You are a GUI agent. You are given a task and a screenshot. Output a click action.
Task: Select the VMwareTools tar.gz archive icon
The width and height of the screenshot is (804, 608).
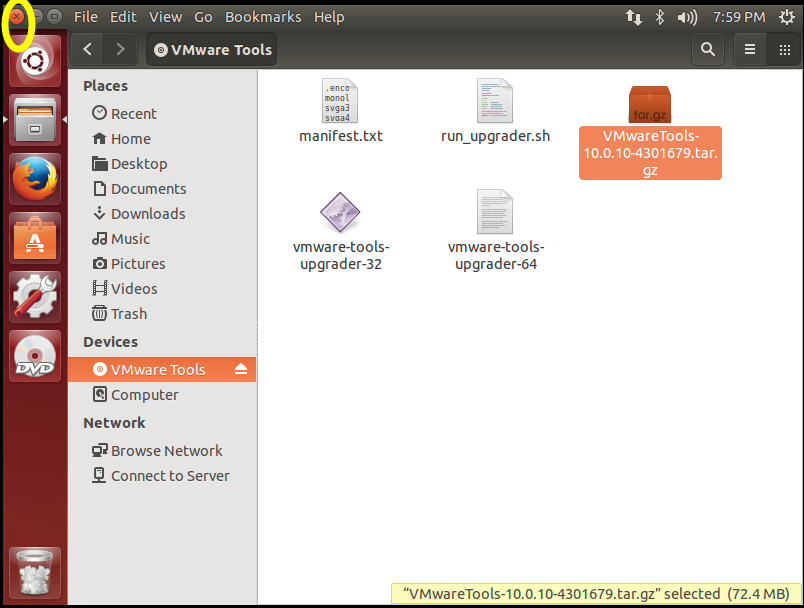pos(650,104)
